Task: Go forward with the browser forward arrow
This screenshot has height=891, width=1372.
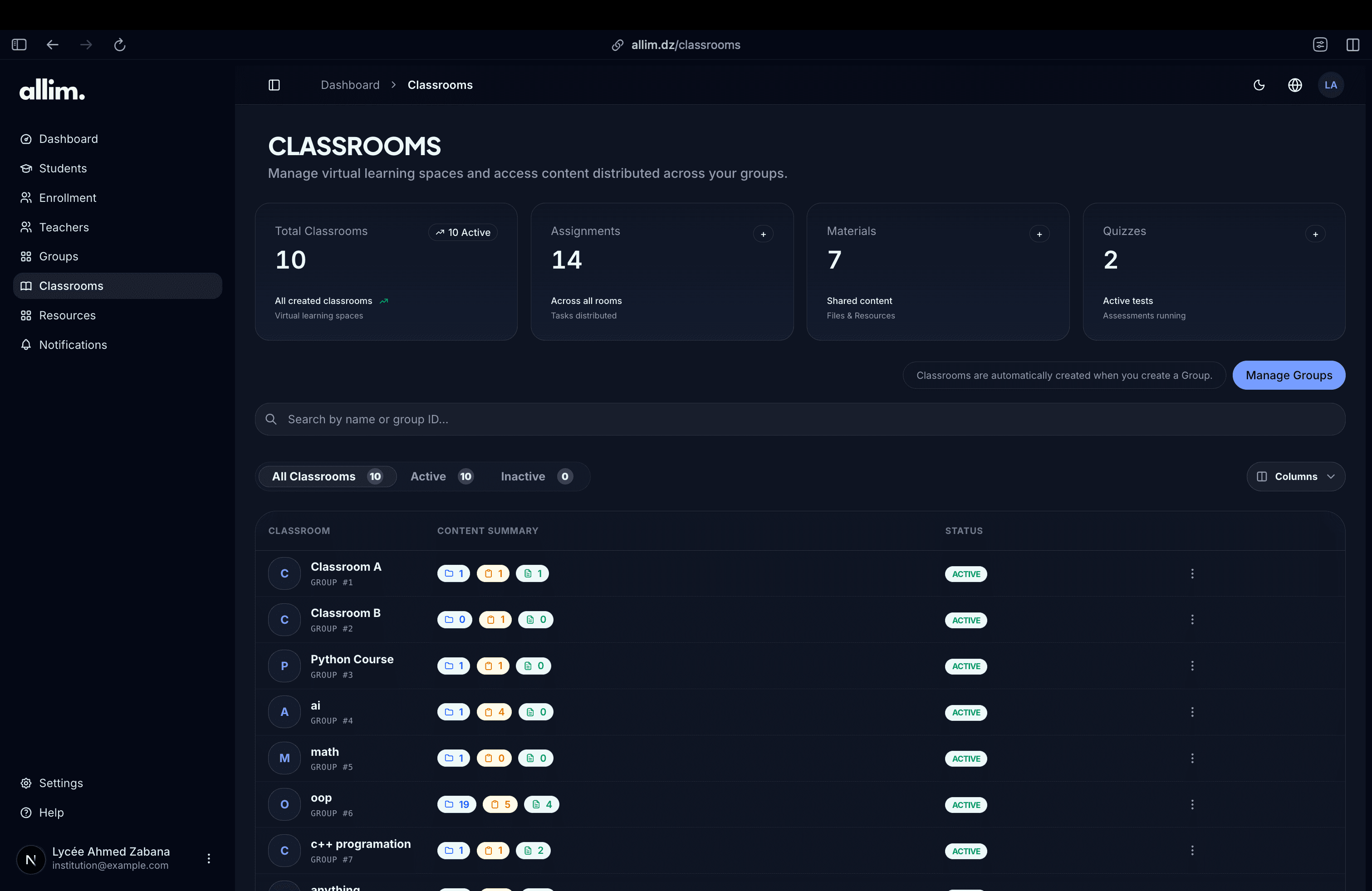Action: coord(86,44)
